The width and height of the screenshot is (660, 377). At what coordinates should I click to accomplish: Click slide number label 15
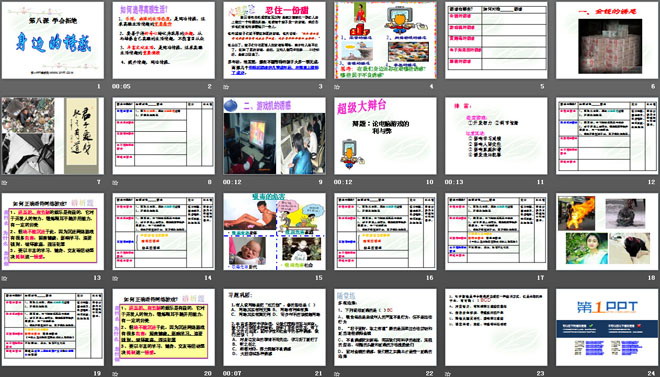pyautogui.click(x=319, y=278)
